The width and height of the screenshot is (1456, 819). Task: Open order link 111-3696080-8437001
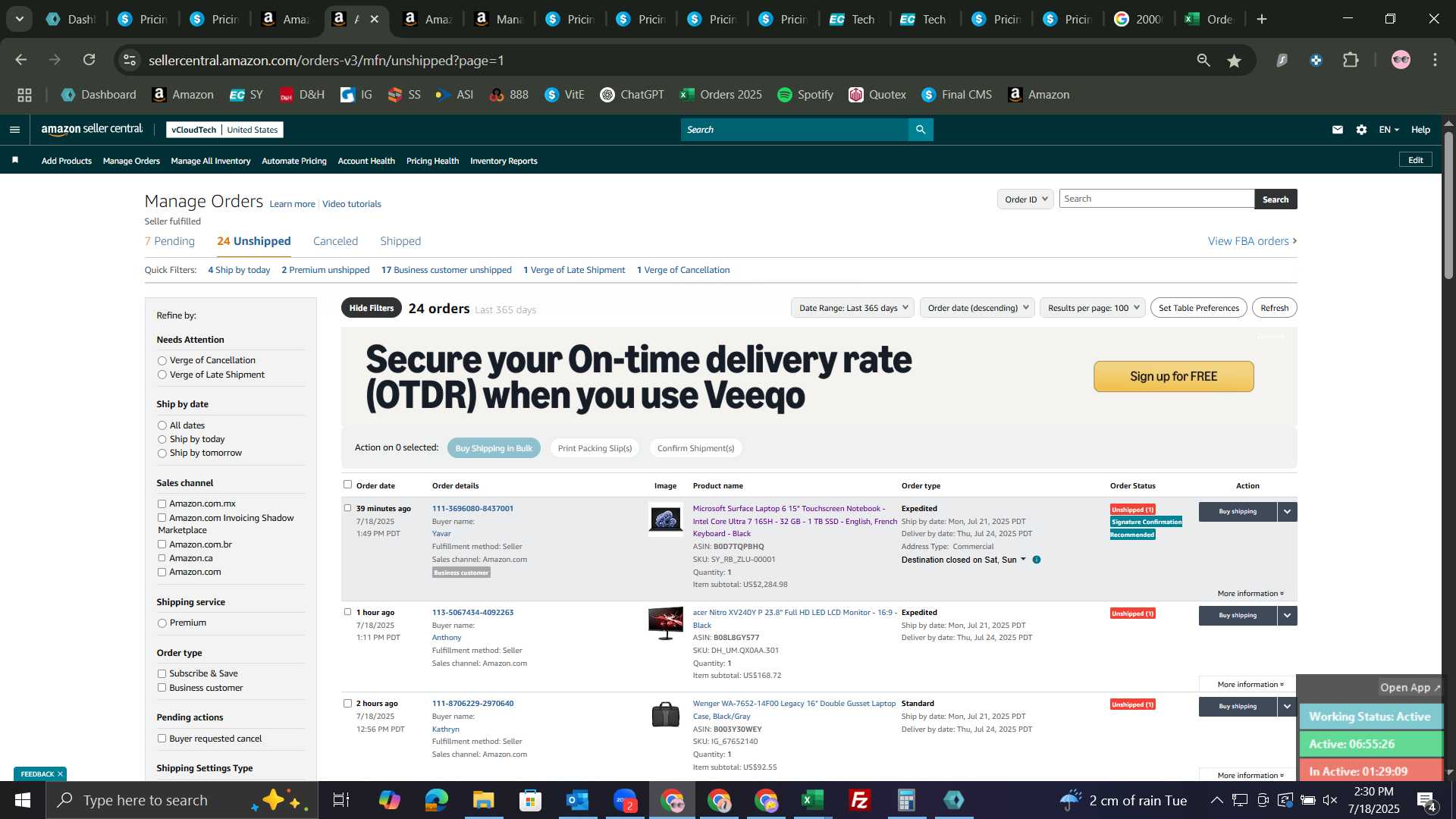point(472,509)
